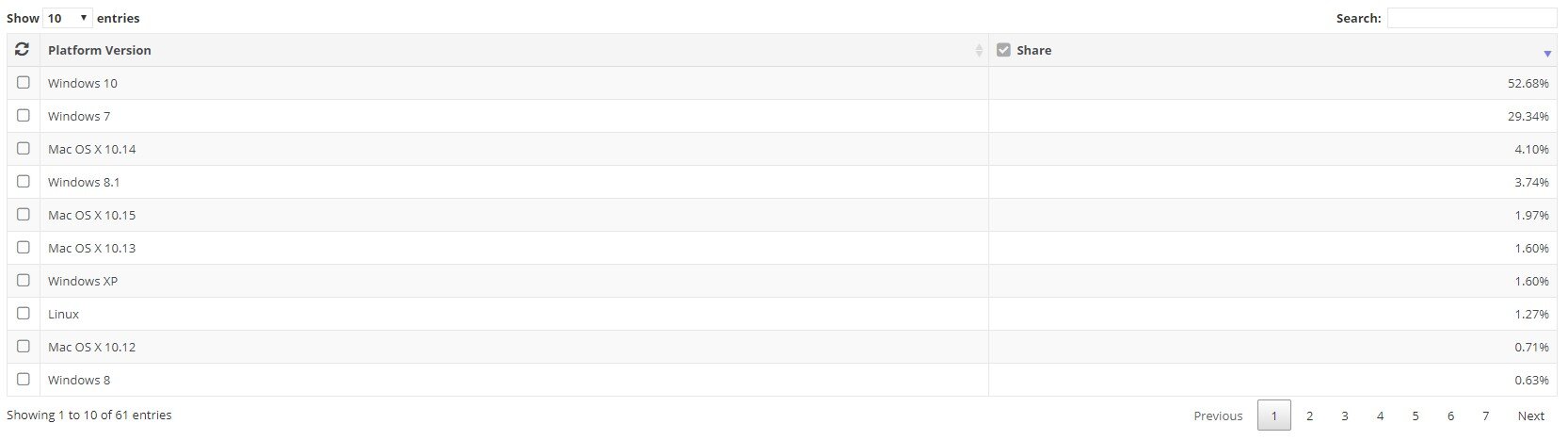Image resolution: width=1568 pixels, height=440 pixels.
Task: Click into the Search input field
Action: 1471,18
